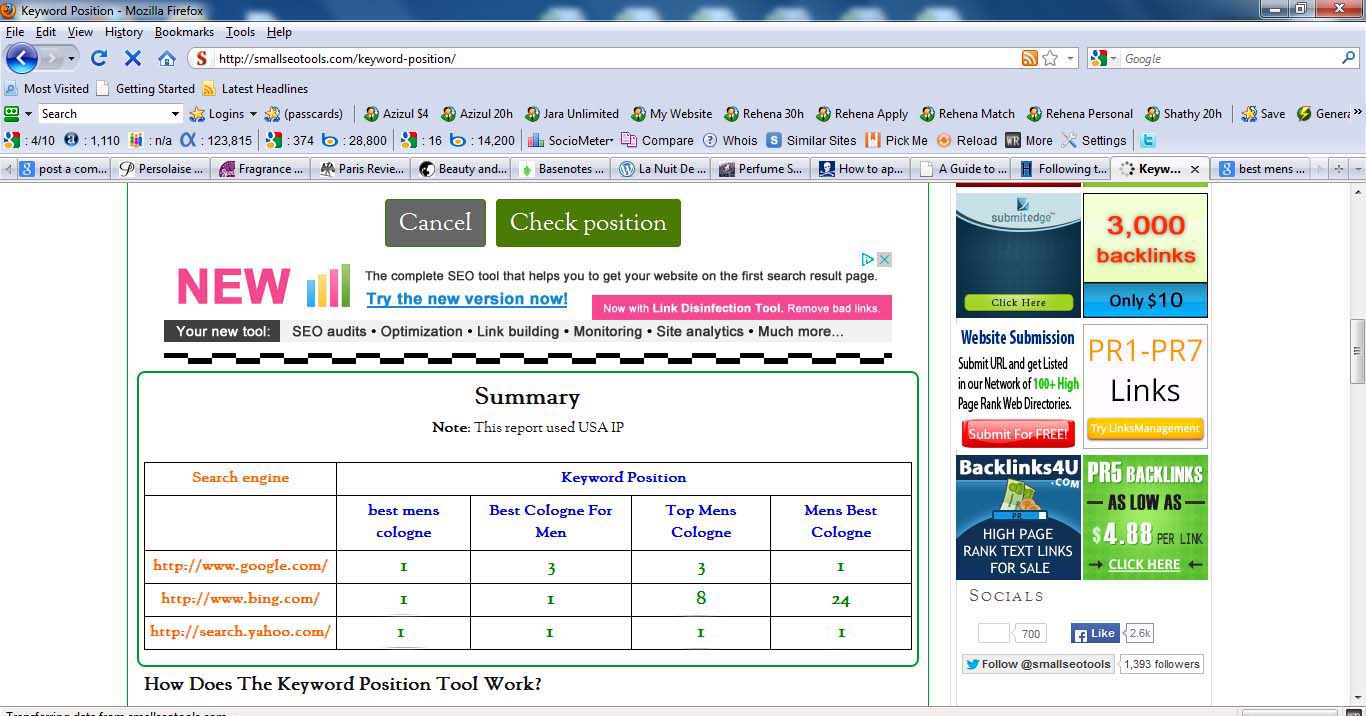1366x716 pixels.
Task: Click Follow @smallseotools Twitter button
Action: tap(1038, 664)
